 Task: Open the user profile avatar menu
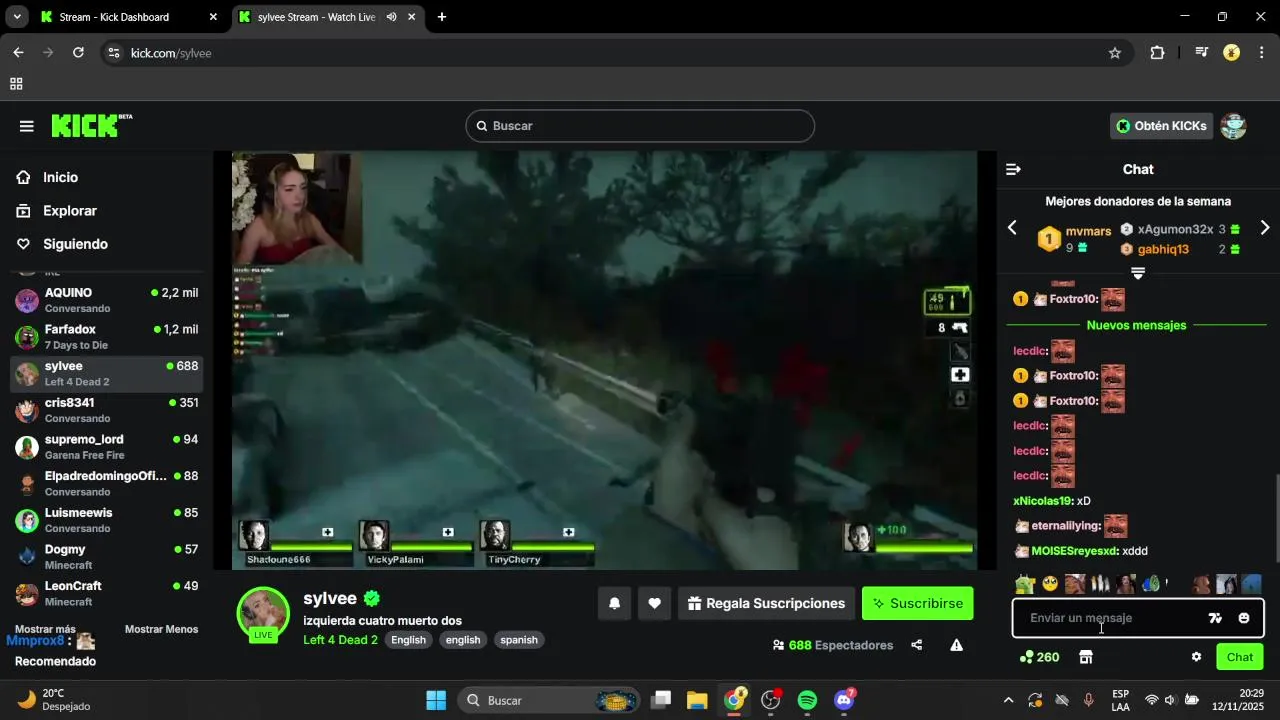[1234, 126]
